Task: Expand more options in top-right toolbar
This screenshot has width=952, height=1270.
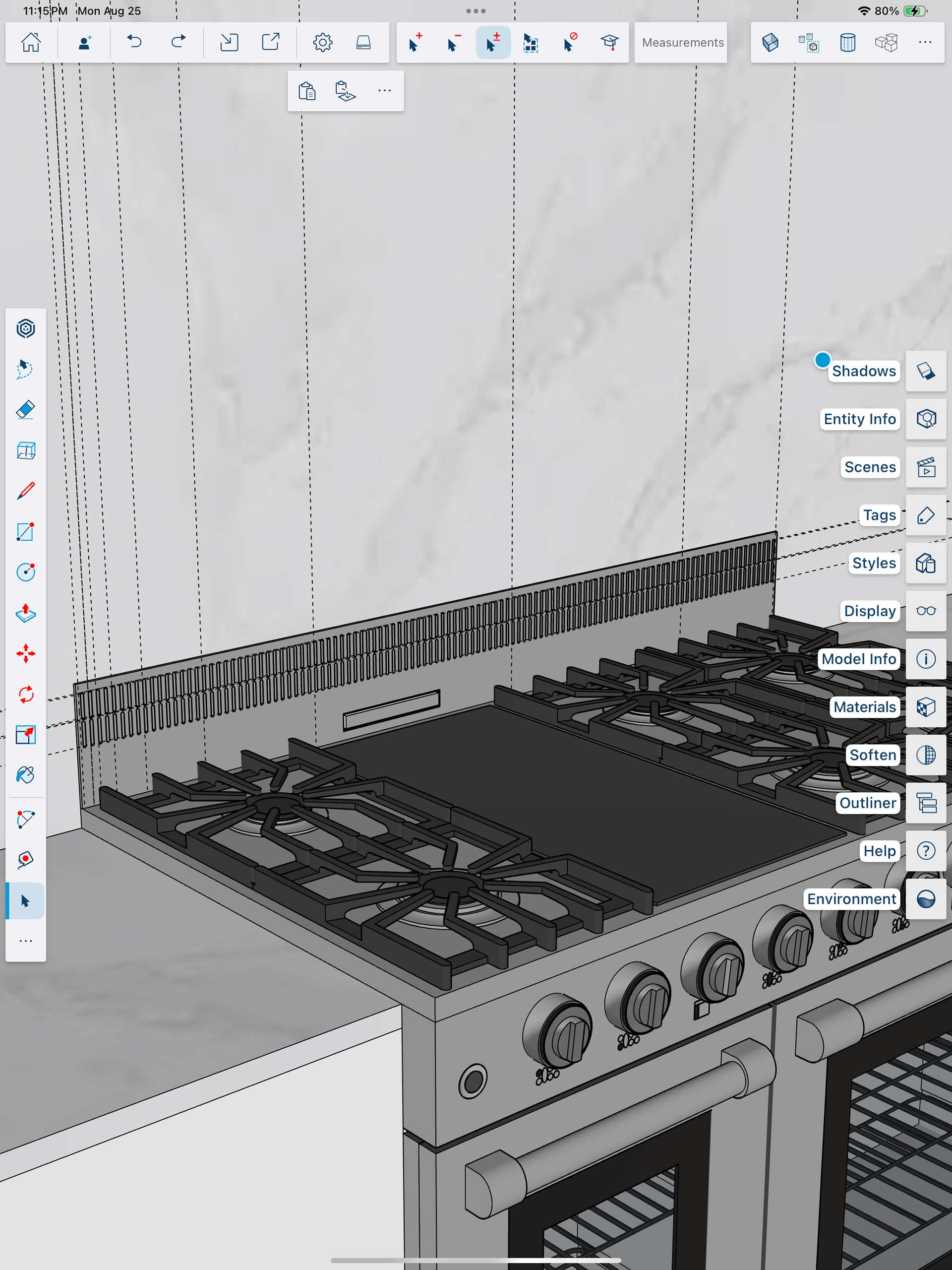Action: pos(924,43)
